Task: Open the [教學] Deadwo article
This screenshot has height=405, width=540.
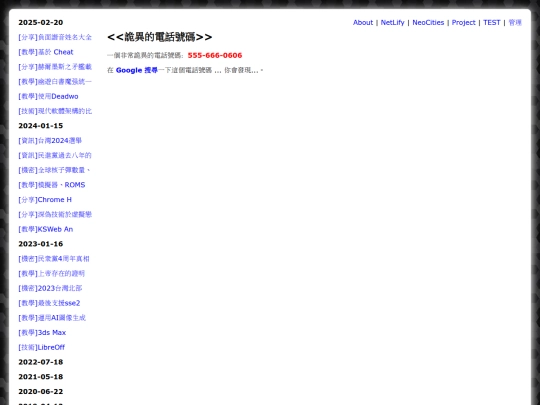Action: pos(48,96)
